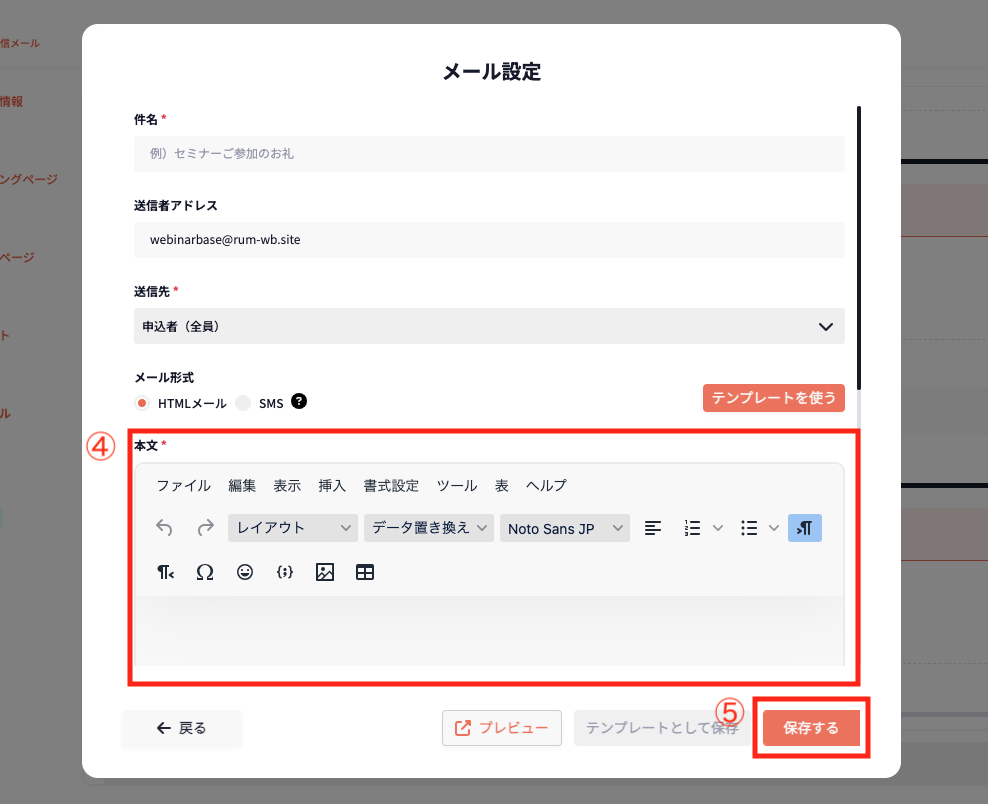
Task: Click the redo arrow in the editor toolbar
Action: [205, 528]
